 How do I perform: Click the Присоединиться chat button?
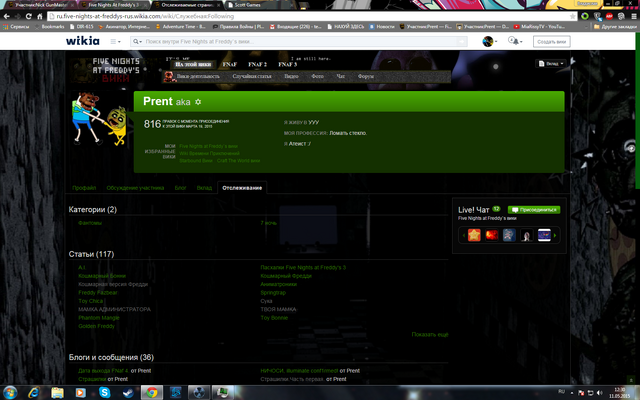(x=534, y=210)
